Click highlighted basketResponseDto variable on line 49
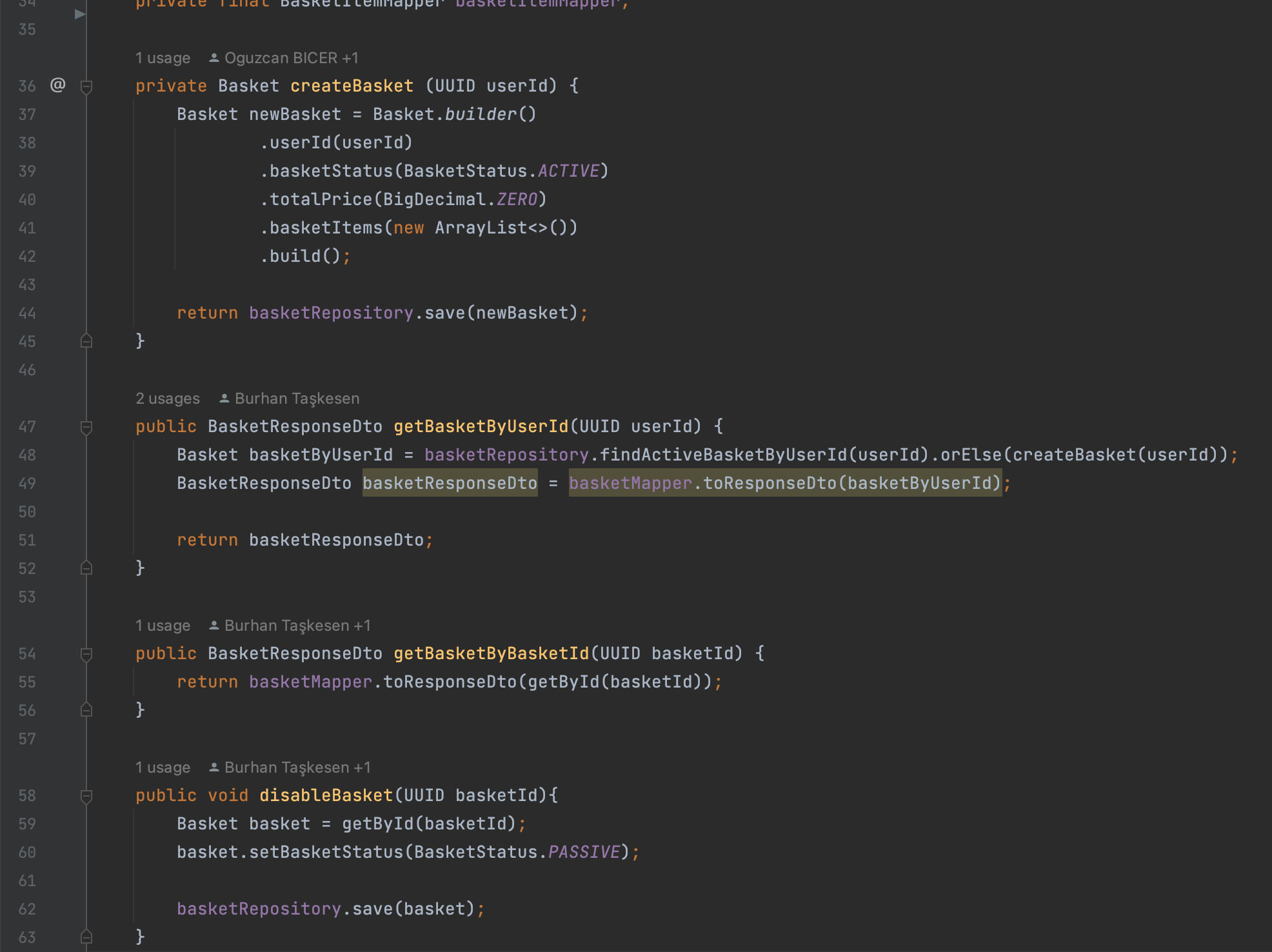The width and height of the screenshot is (1272, 952). [450, 484]
